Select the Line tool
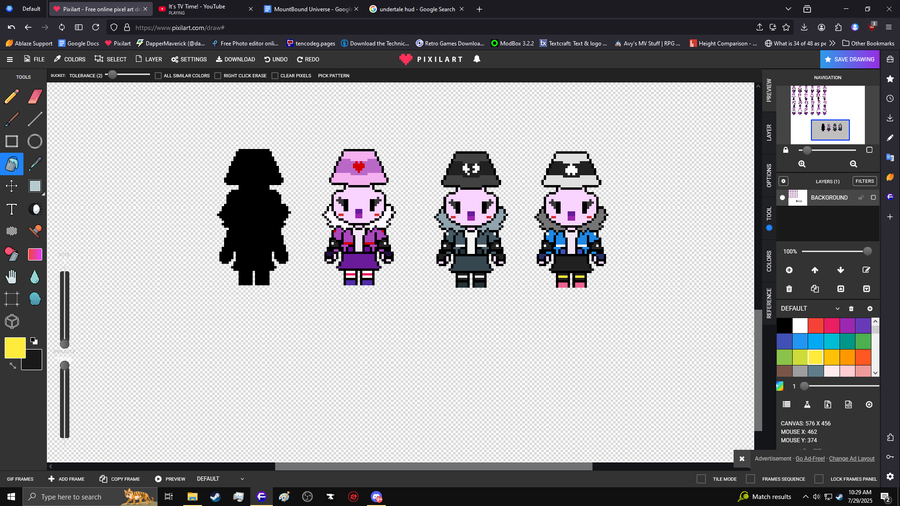 click(35, 119)
